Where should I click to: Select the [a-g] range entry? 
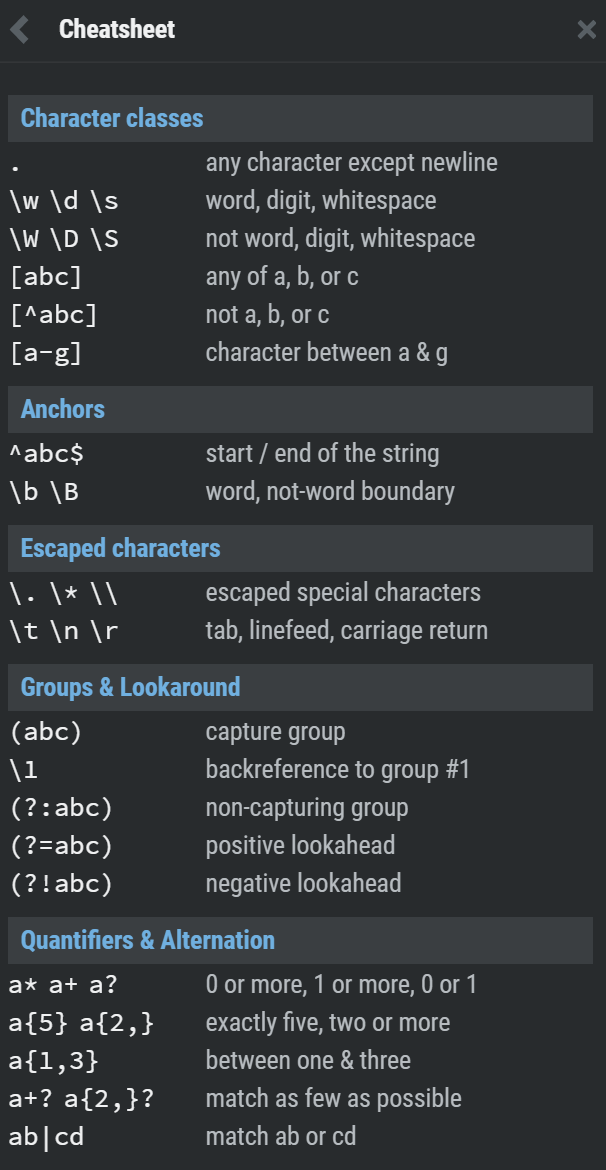46,353
